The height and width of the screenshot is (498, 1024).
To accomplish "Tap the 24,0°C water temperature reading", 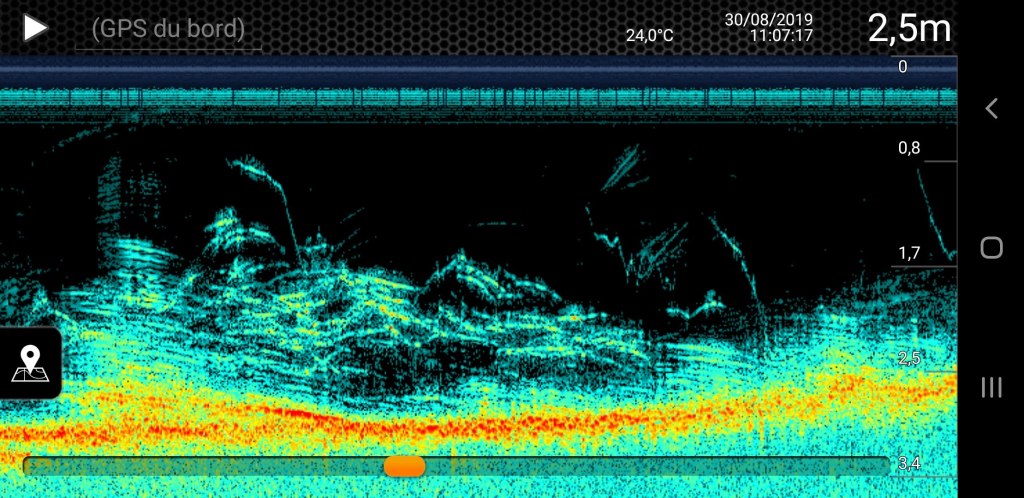I will pyautogui.click(x=650, y=35).
